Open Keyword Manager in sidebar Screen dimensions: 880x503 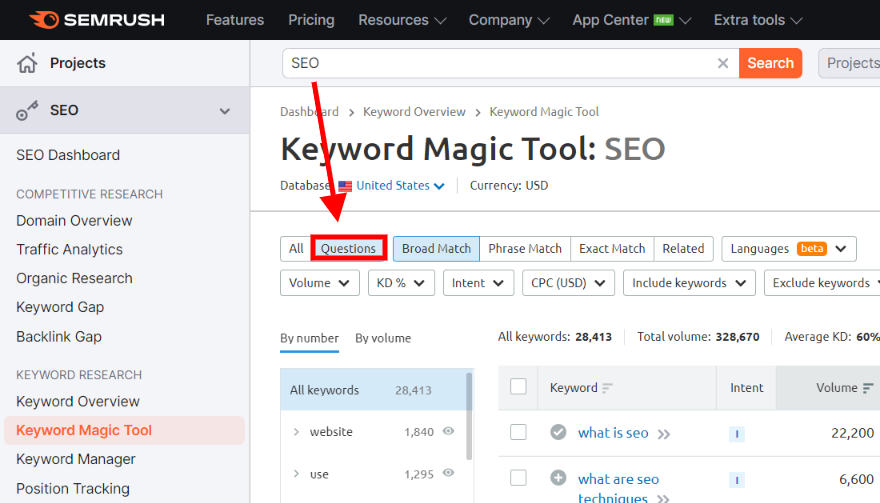click(76, 459)
